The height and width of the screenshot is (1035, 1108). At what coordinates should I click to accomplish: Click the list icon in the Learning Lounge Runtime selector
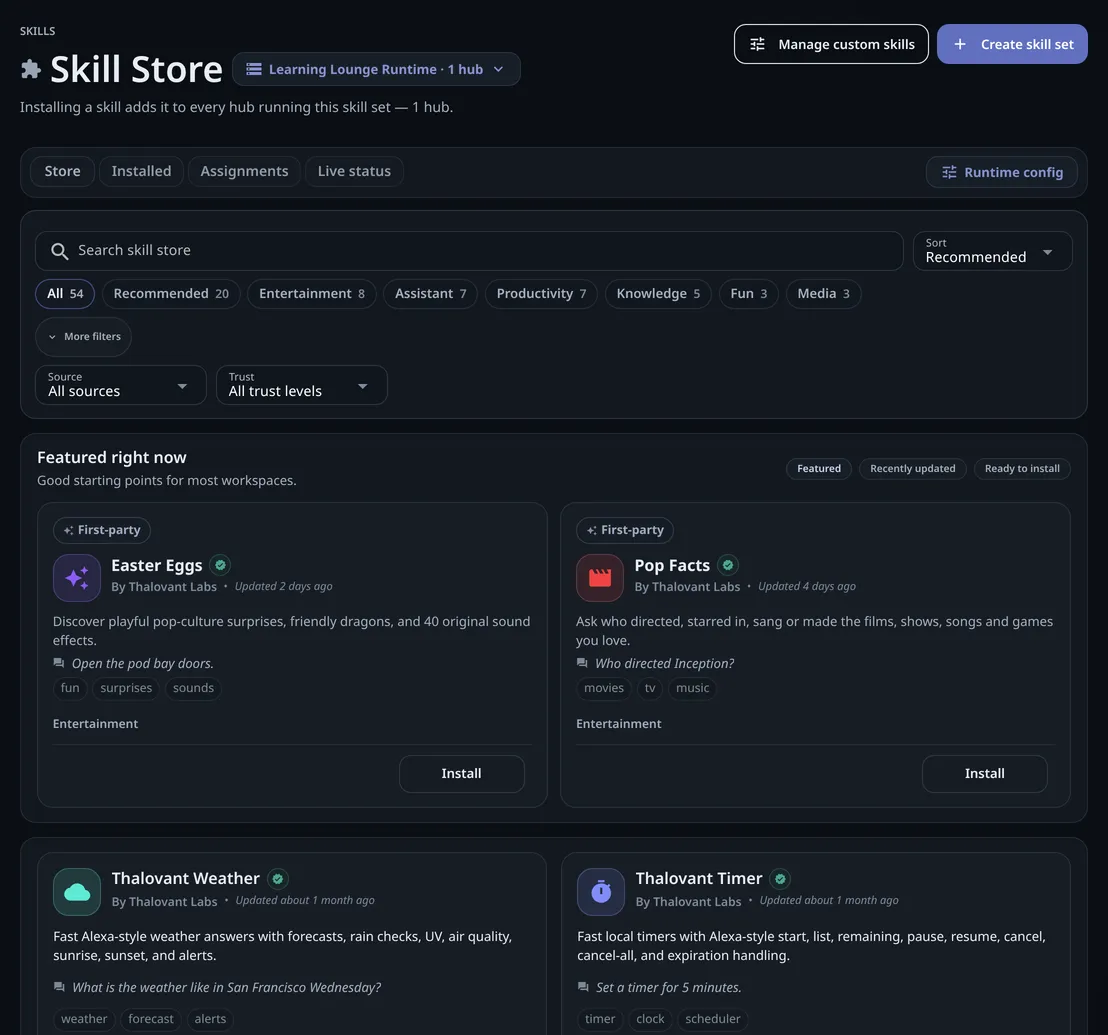[254, 69]
